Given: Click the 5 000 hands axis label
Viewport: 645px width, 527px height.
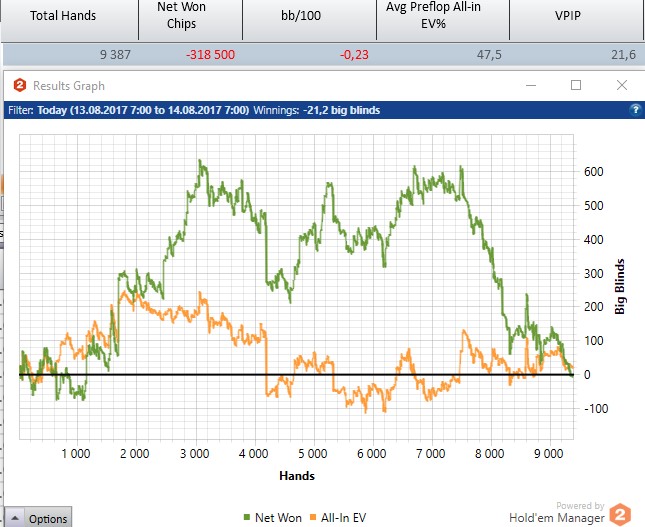Looking at the screenshot, I should (x=313, y=454).
